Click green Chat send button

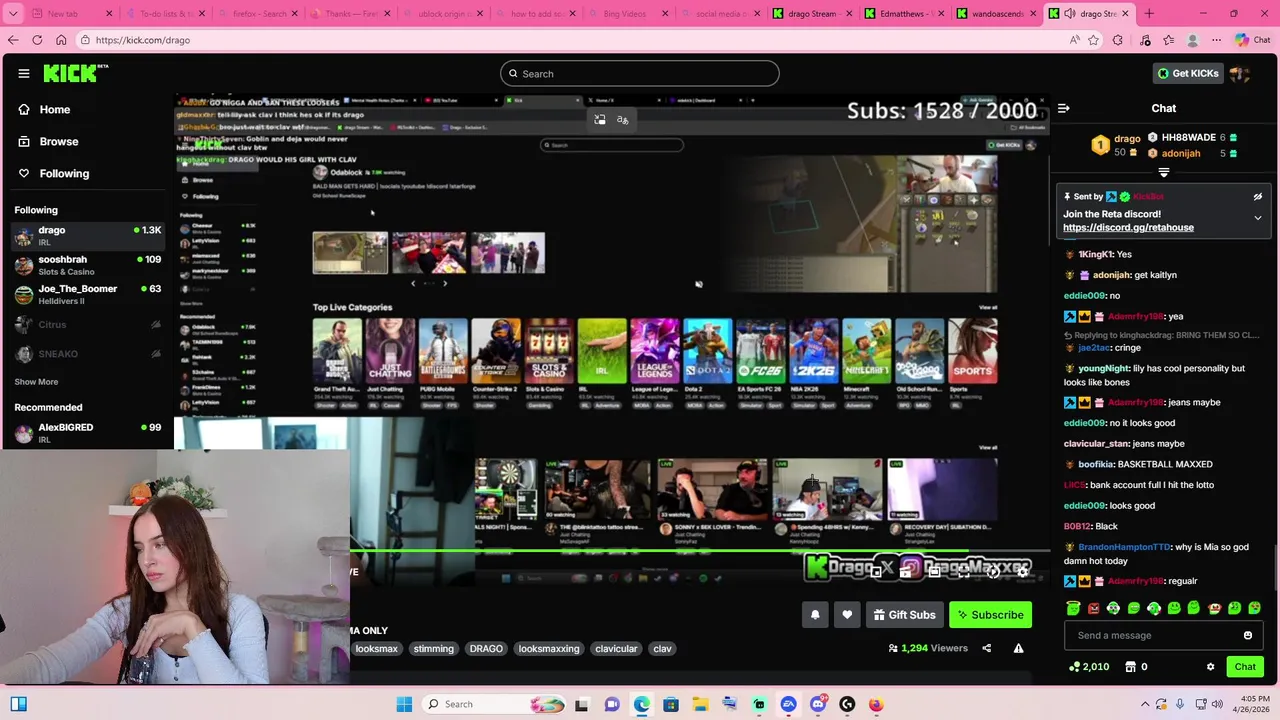[x=1245, y=667]
